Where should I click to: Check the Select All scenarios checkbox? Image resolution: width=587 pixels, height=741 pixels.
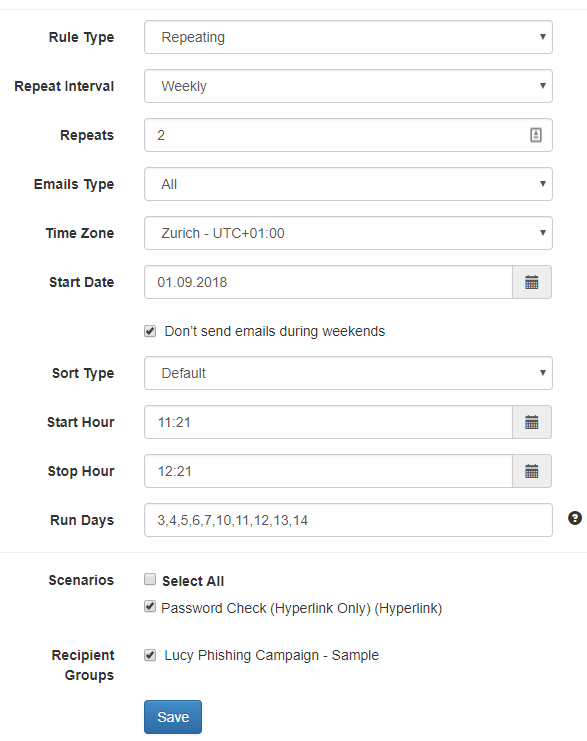[150, 579]
